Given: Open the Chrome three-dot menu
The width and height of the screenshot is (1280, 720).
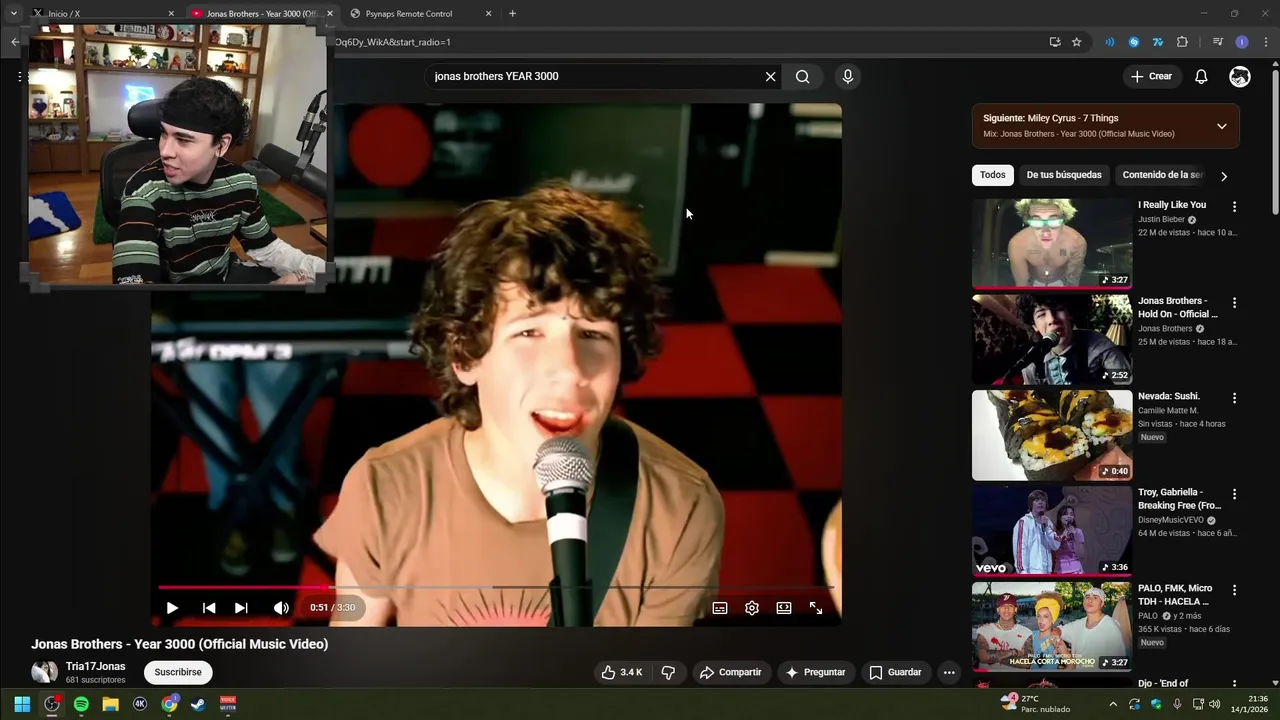Looking at the screenshot, I should [1266, 42].
